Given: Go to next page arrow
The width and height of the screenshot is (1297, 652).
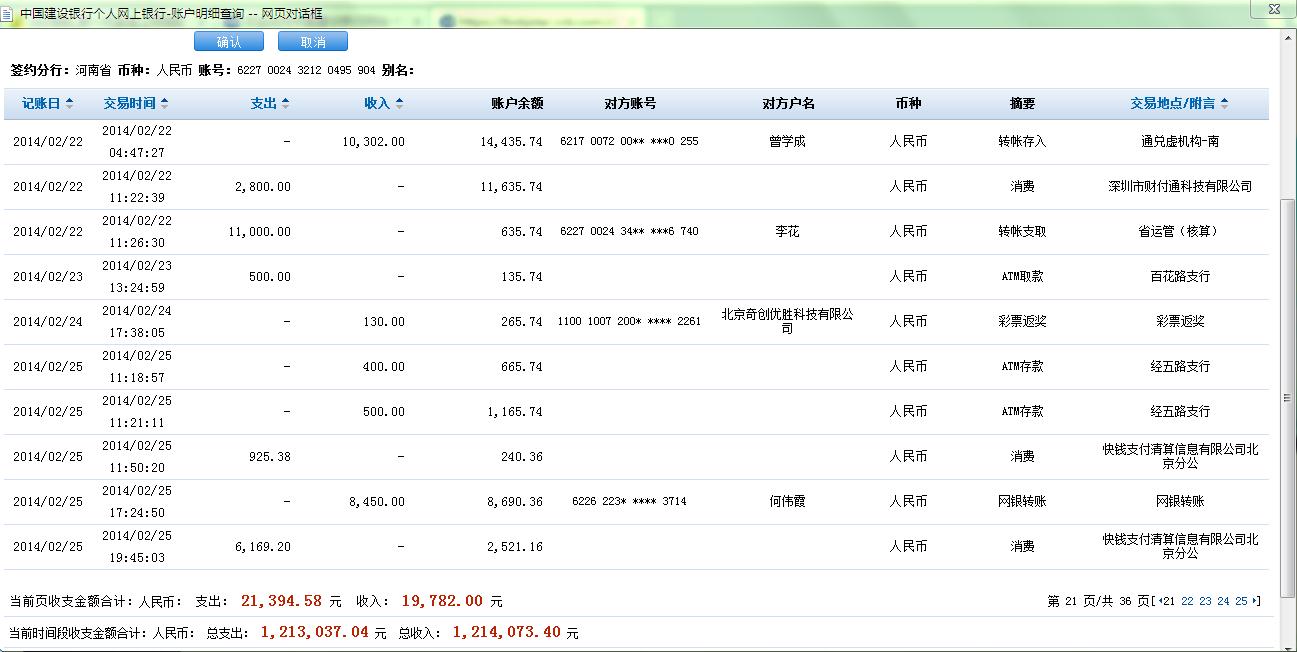Looking at the screenshot, I should pyautogui.click(x=1256, y=601).
